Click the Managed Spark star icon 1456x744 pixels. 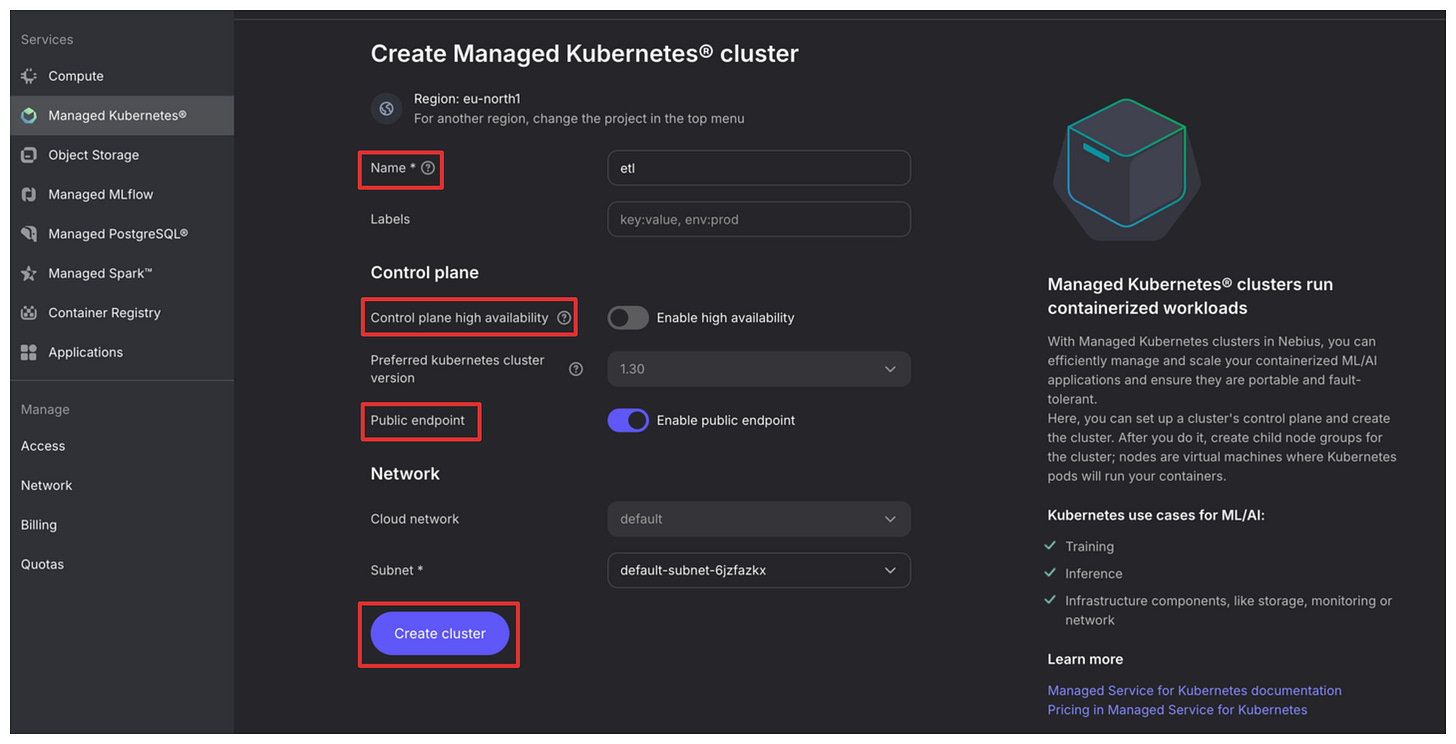pyautogui.click(x=29, y=274)
